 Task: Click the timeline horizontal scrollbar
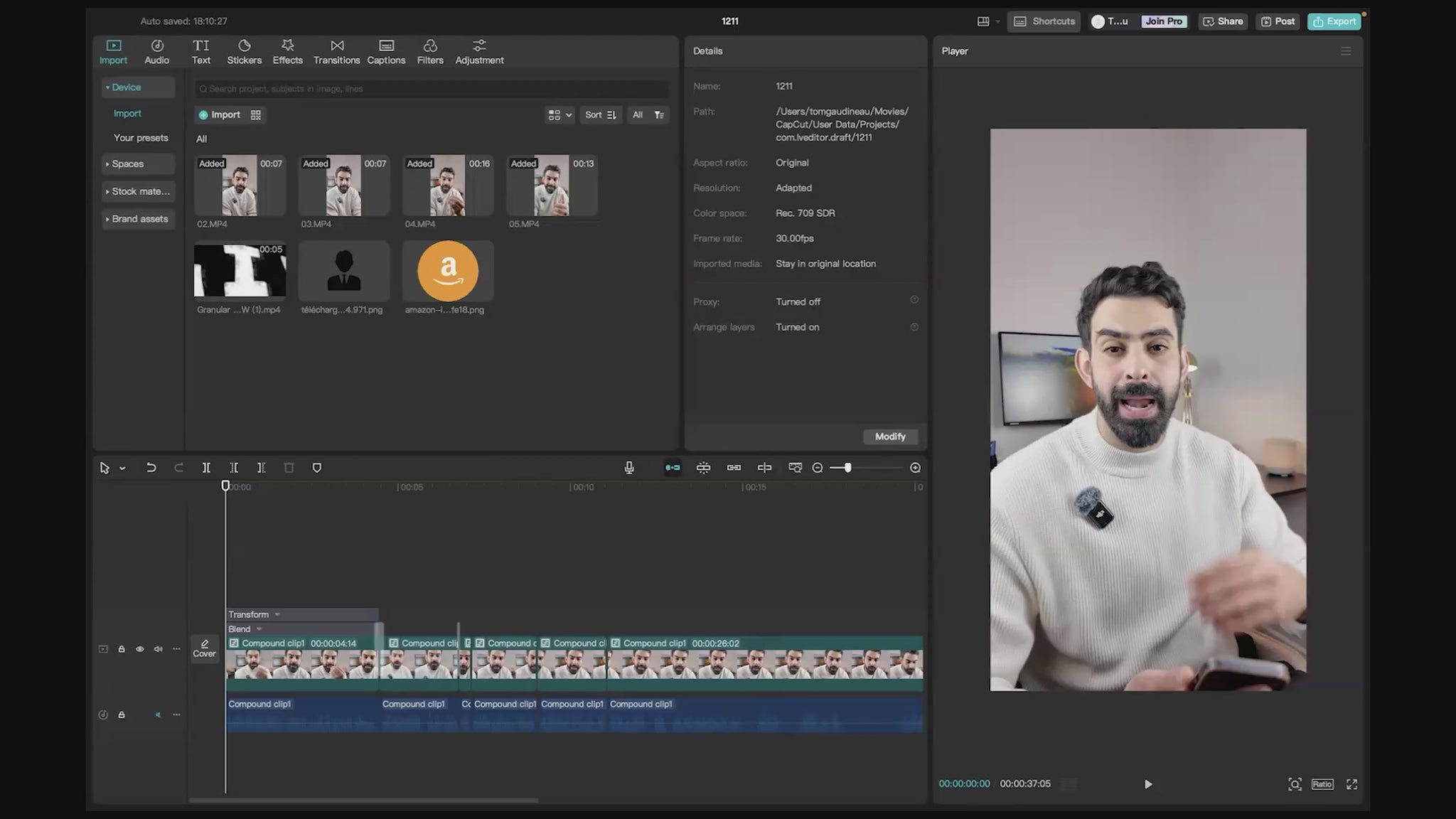tap(363, 801)
